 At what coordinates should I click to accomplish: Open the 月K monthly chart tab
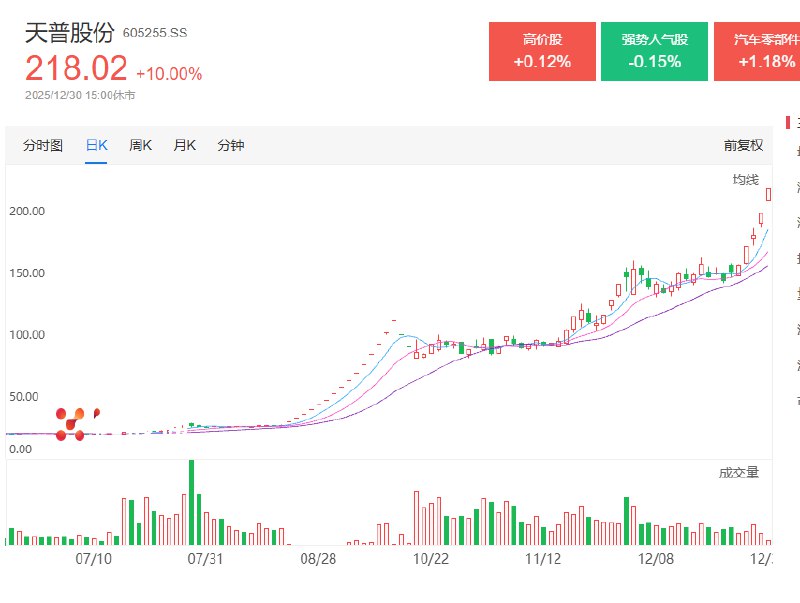[185, 145]
